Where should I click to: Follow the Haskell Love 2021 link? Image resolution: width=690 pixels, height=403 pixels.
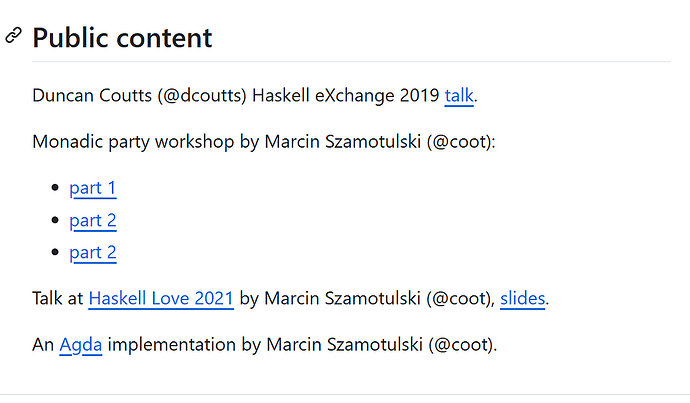coord(161,298)
